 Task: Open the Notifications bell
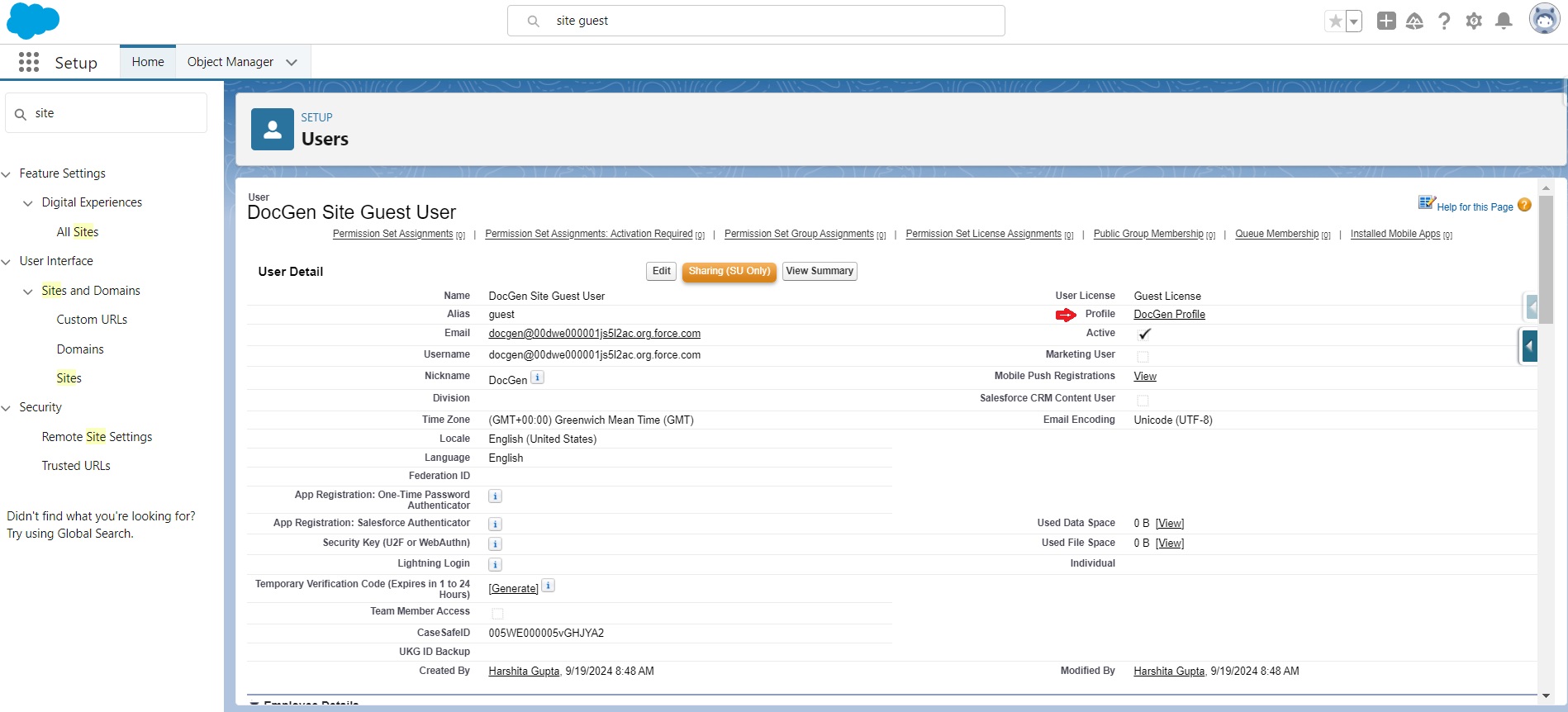(1504, 21)
